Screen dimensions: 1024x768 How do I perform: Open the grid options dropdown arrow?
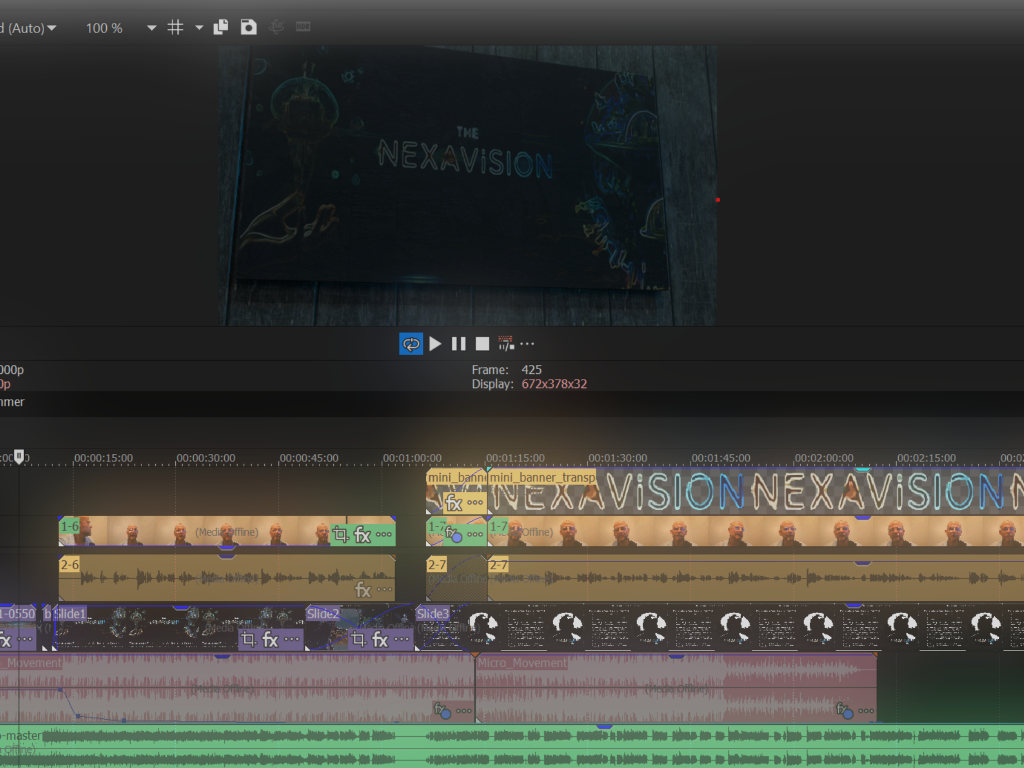pyautogui.click(x=197, y=27)
